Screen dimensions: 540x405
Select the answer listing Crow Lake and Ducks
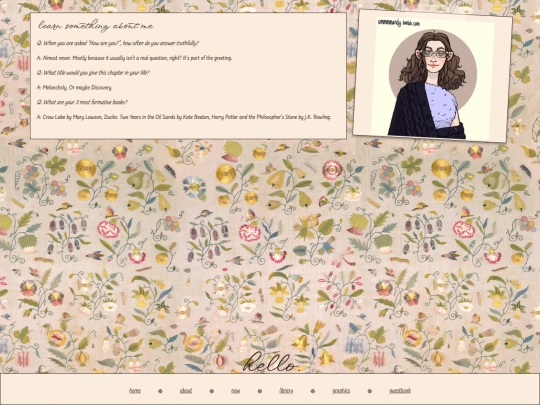pyautogui.click(x=184, y=117)
